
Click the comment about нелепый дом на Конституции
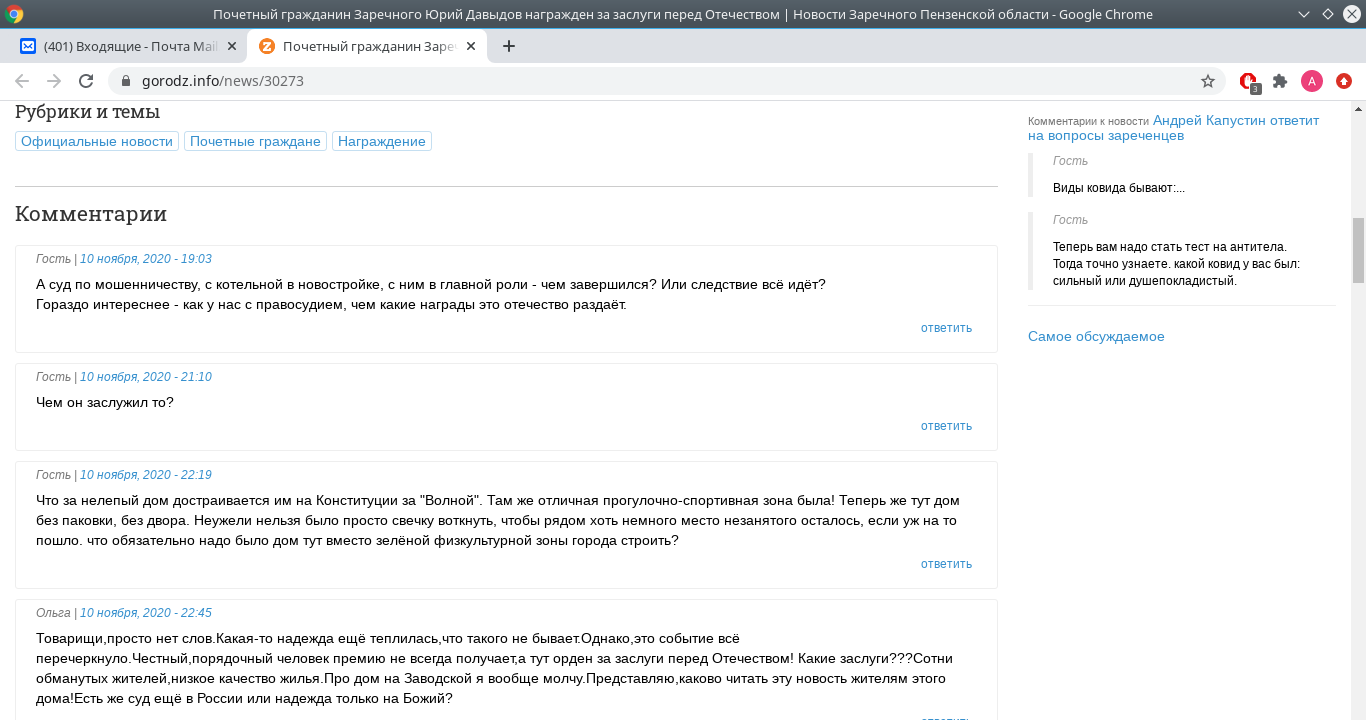click(498, 520)
